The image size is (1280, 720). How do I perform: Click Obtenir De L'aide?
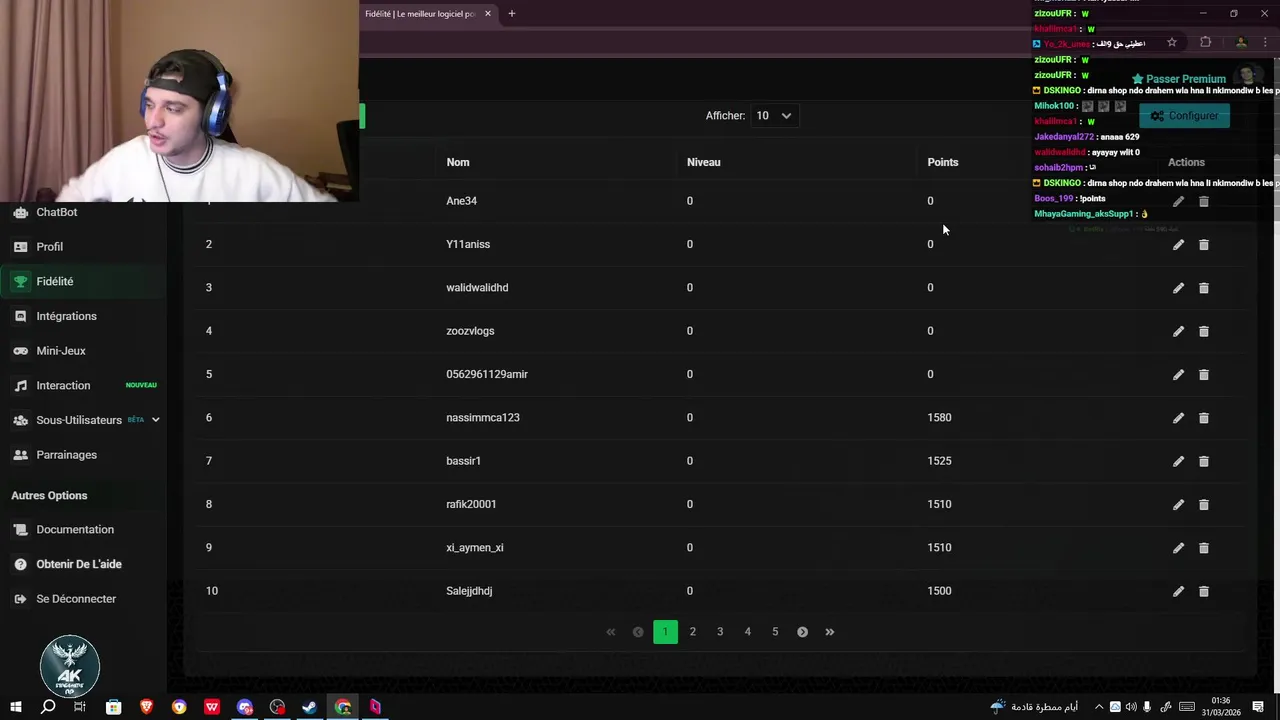pyautogui.click(x=79, y=564)
